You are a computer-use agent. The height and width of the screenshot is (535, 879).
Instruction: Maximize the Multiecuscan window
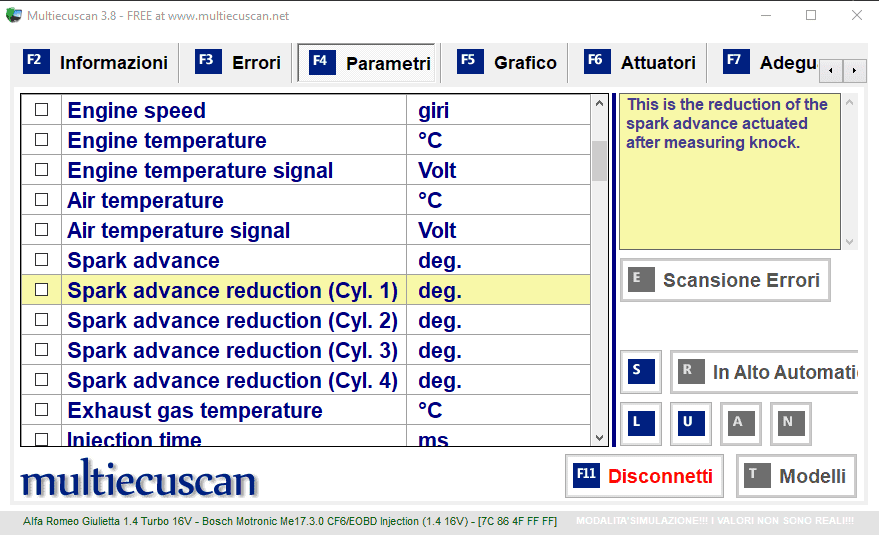tap(811, 15)
